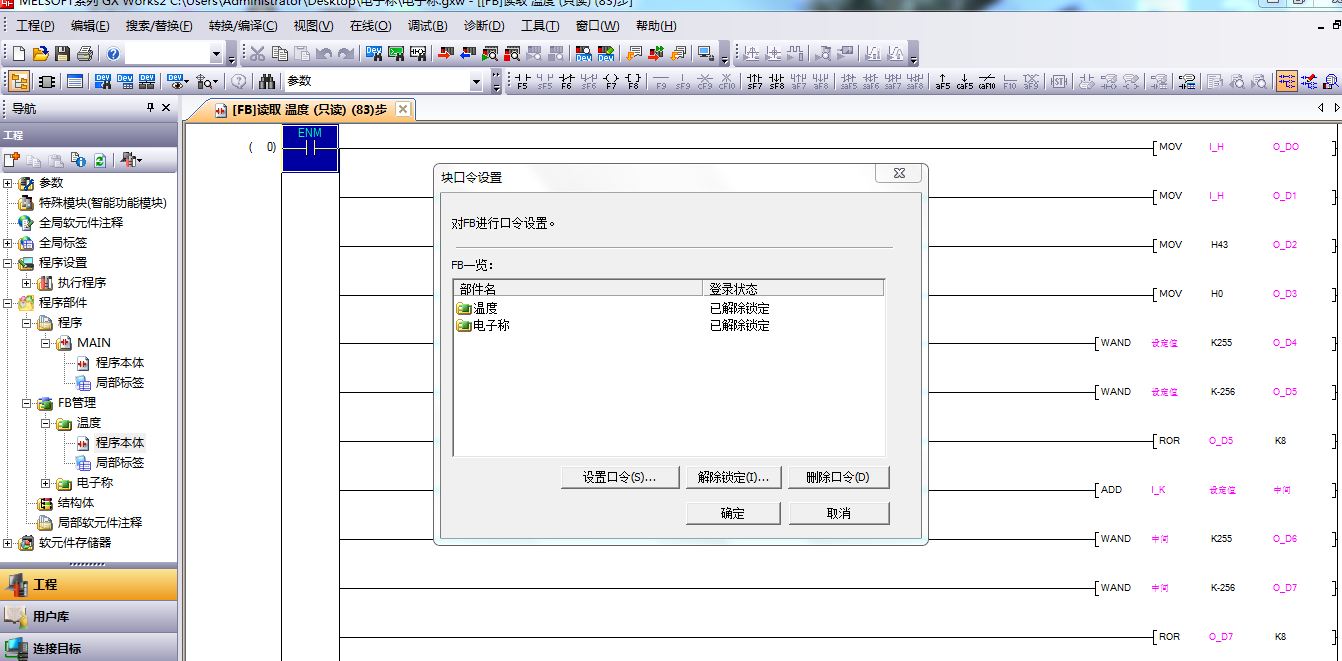
Task: Open the 在线(O) menu
Action: click(x=370, y=26)
